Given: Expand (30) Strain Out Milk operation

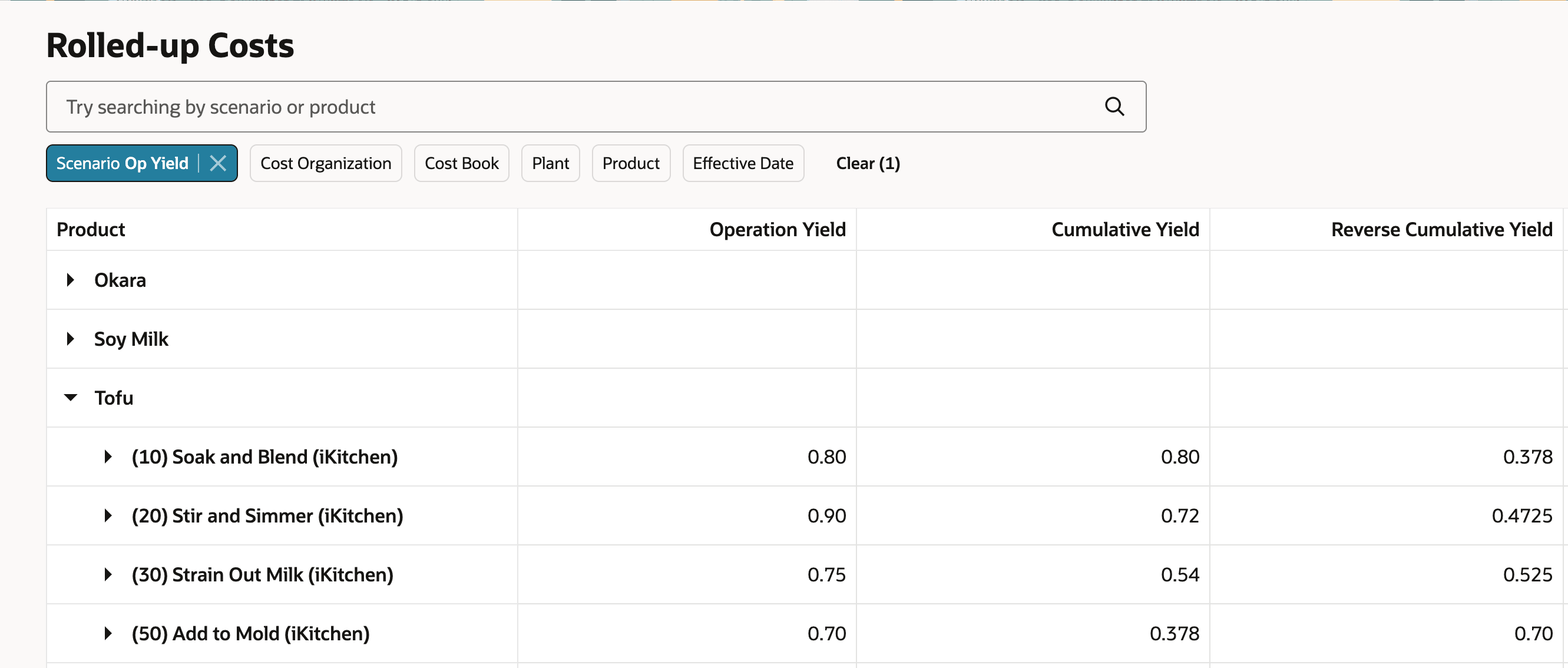Looking at the screenshot, I should pyautogui.click(x=108, y=575).
